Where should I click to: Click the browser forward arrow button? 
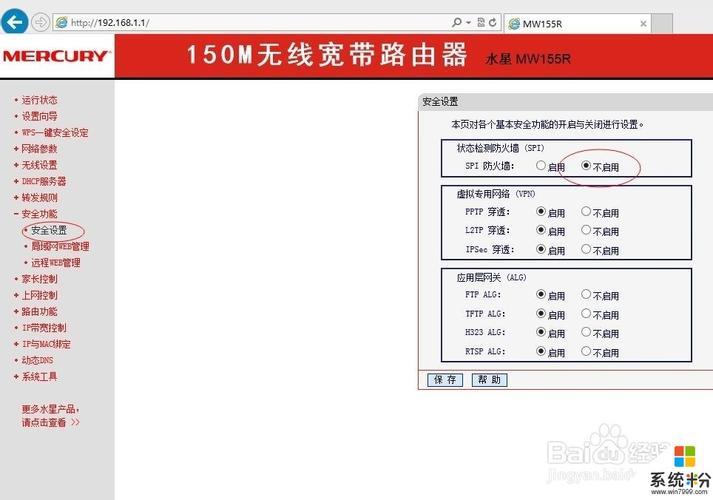pos(41,22)
